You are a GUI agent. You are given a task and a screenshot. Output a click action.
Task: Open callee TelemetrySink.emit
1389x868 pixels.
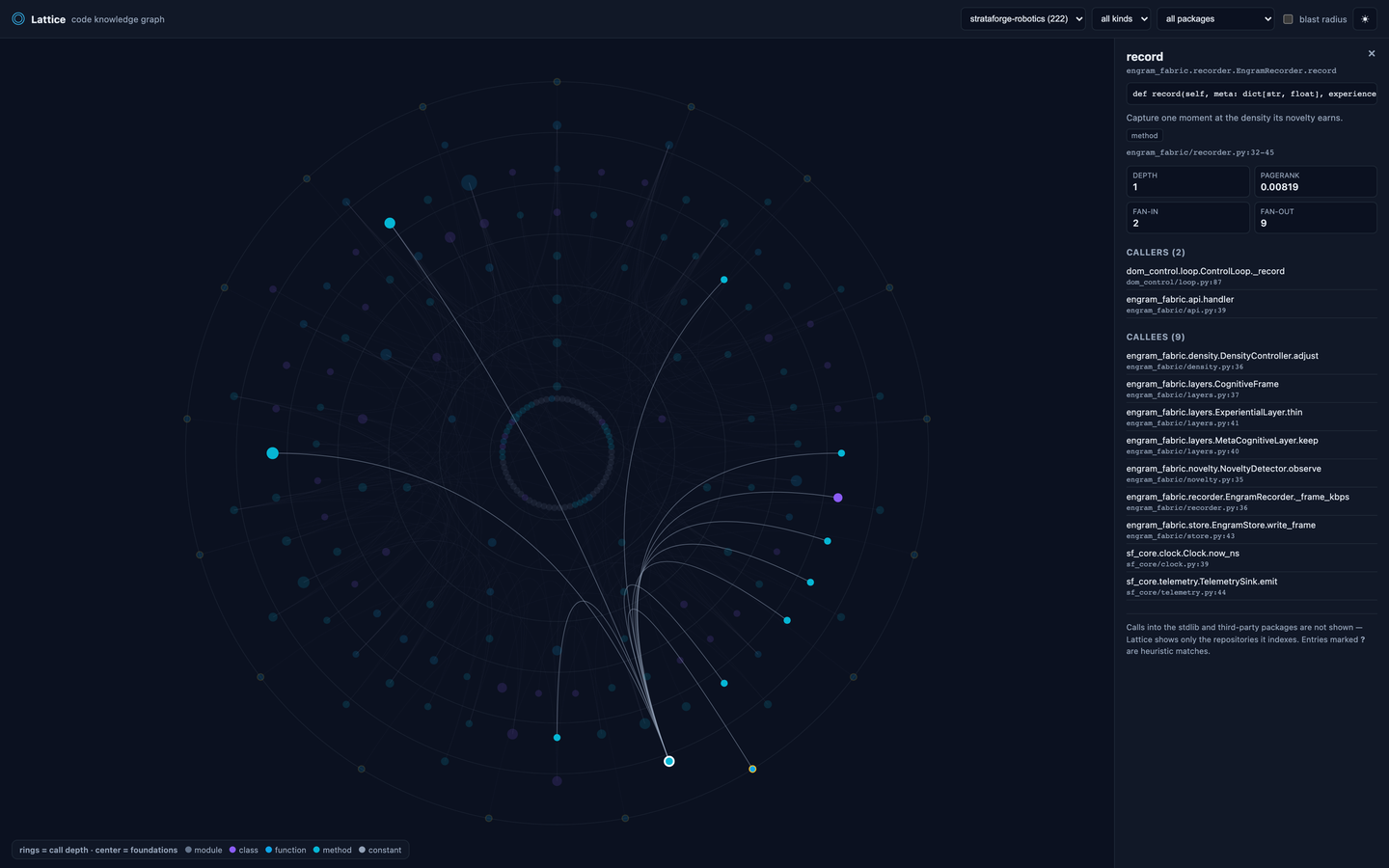coord(1251,586)
